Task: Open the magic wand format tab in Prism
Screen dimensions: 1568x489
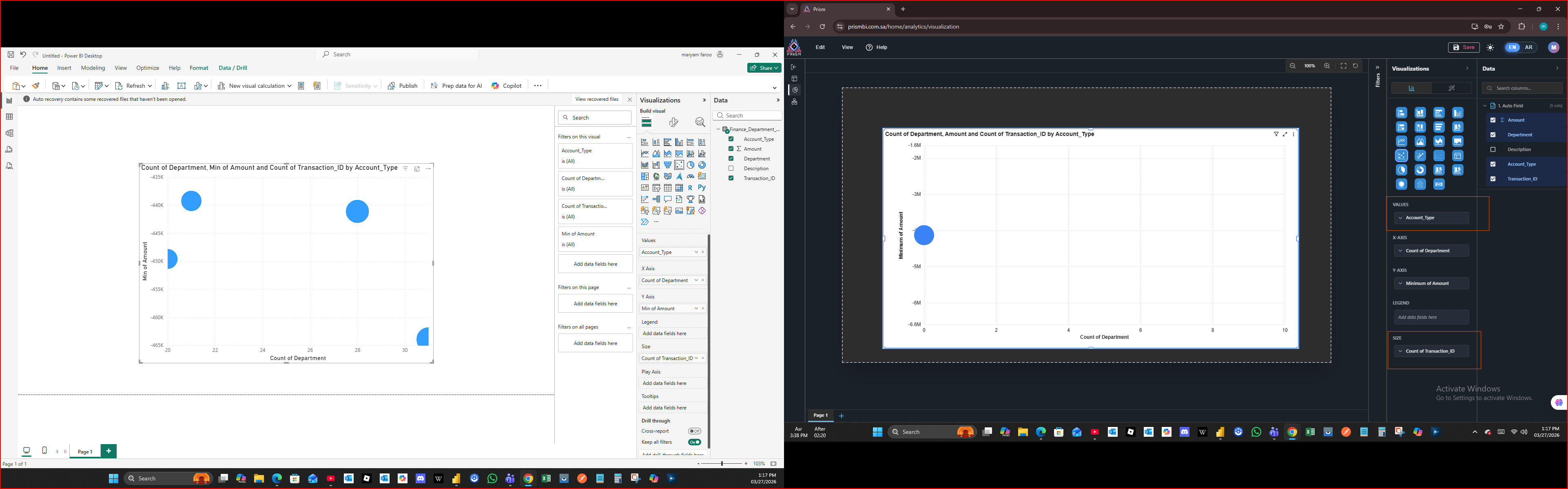Action: (1451, 88)
